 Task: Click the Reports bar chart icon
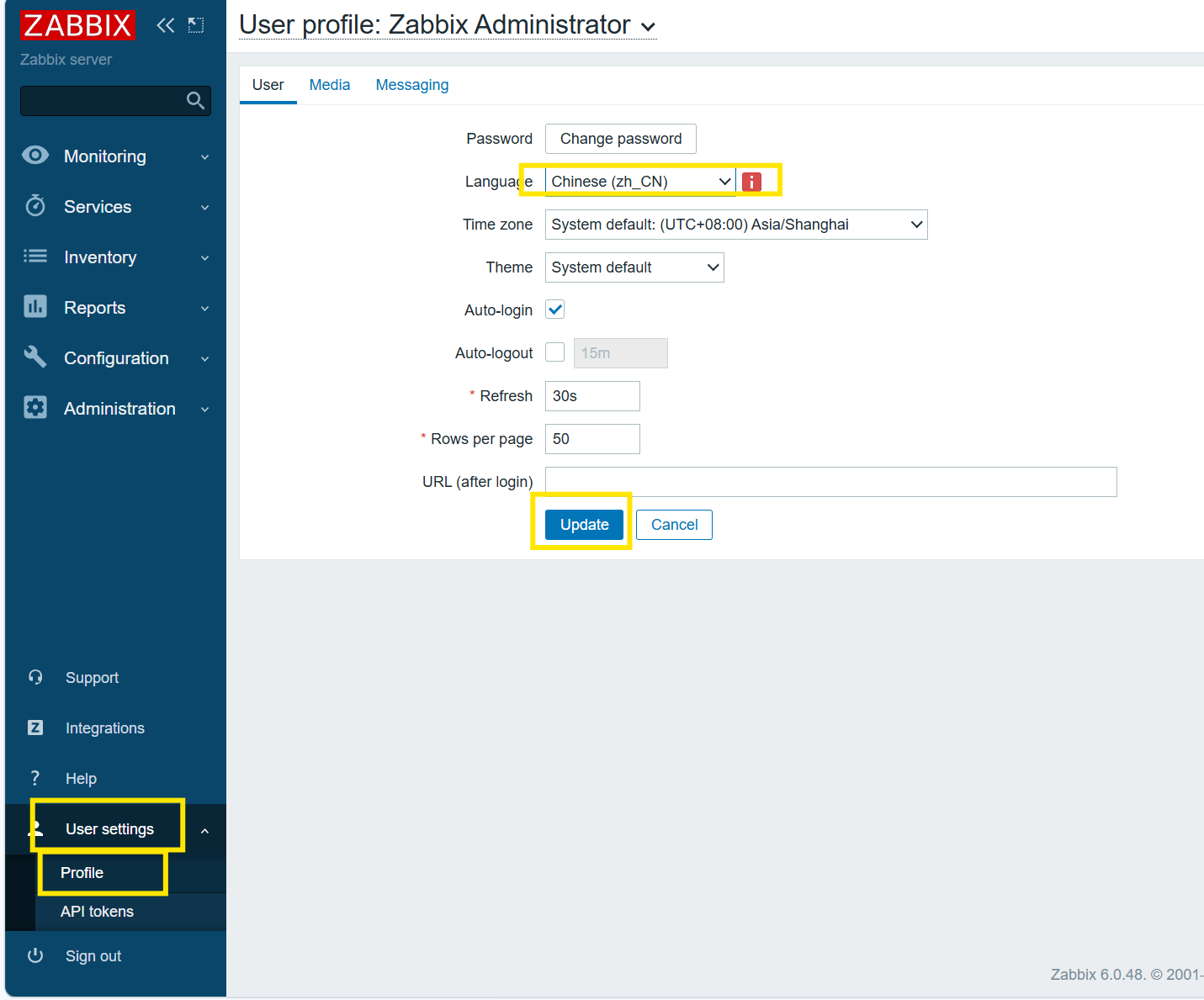(x=35, y=307)
